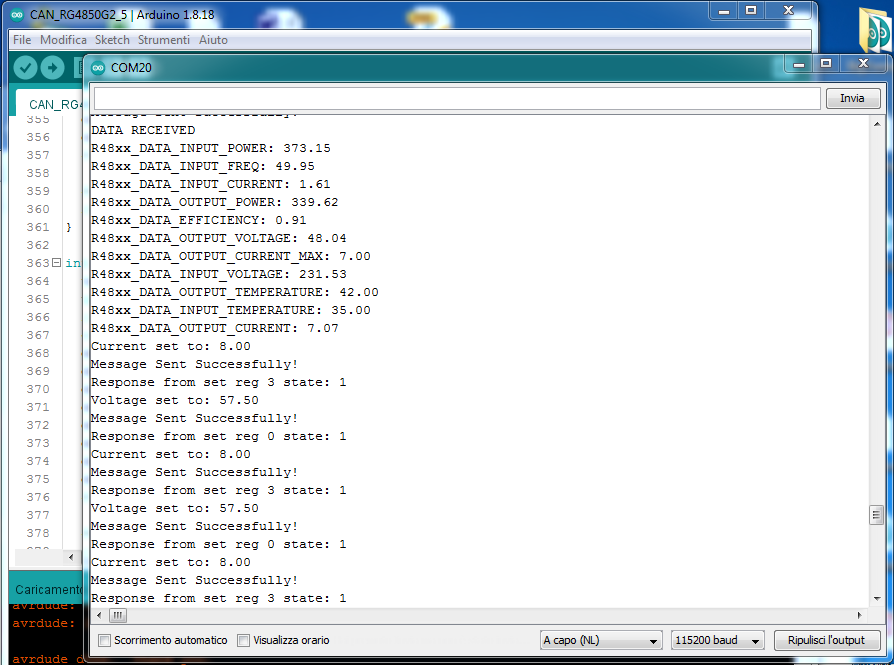The width and height of the screenshot is (894, 665).
Task: Click the Verify sketch checkmark icon
Action: pyautogui.click(x=25, y=68)
